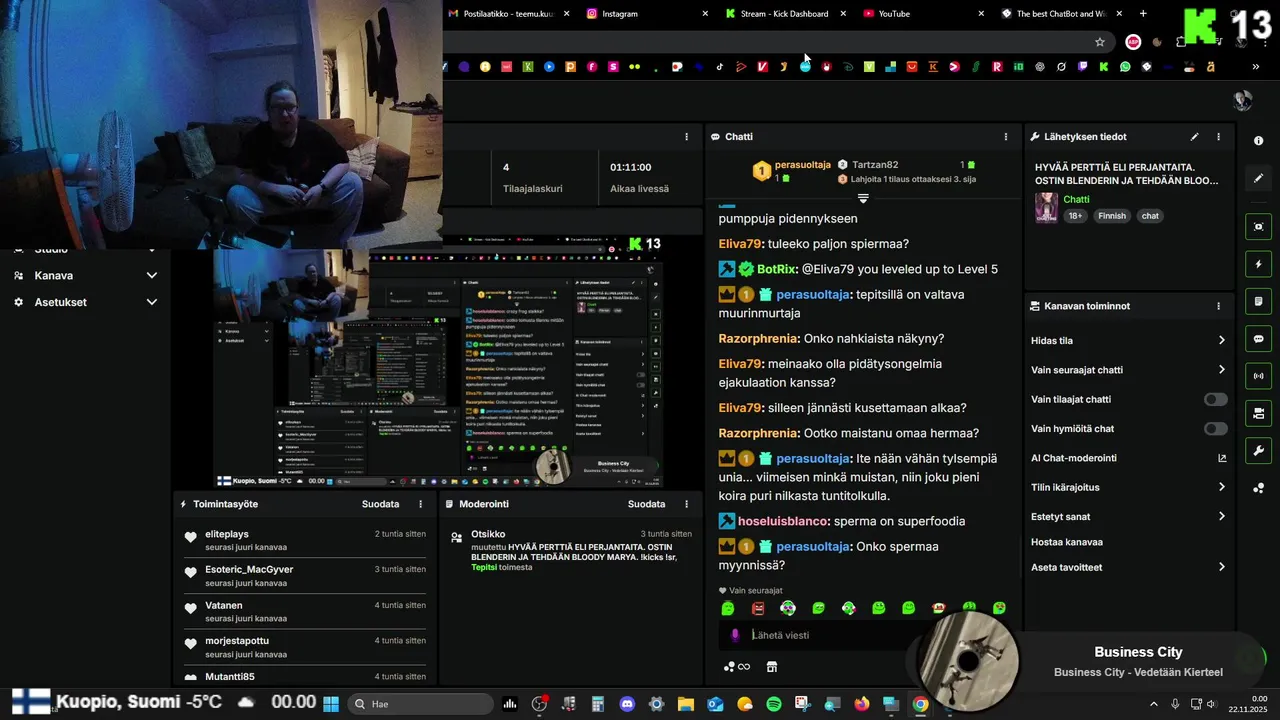Open the AI Chat-moderointi stats icon
The image size is (1280, 720).
[1221, 458]
